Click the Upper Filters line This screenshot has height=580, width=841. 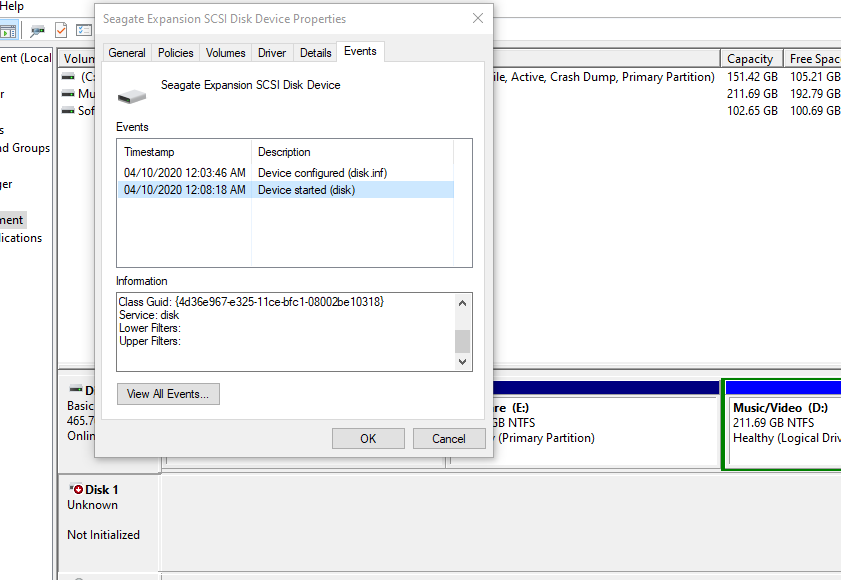pyautogui.click(x=150, y=341)
